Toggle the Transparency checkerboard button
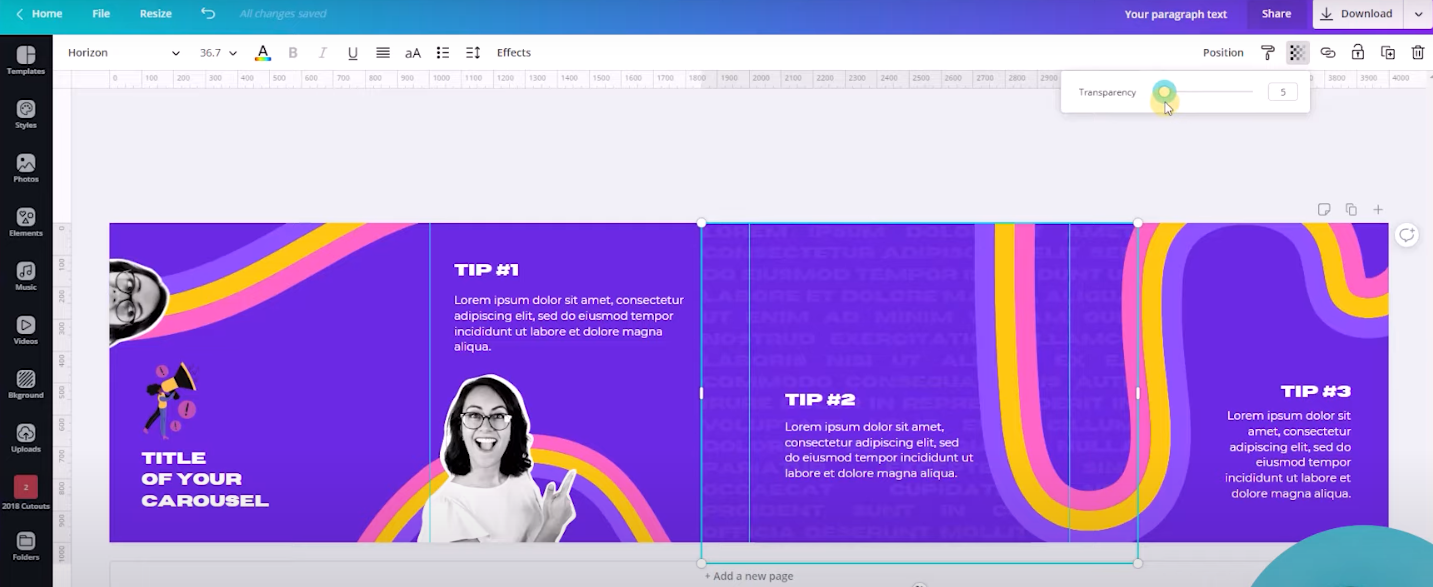1433x587 pixels. coord(1298,53)
